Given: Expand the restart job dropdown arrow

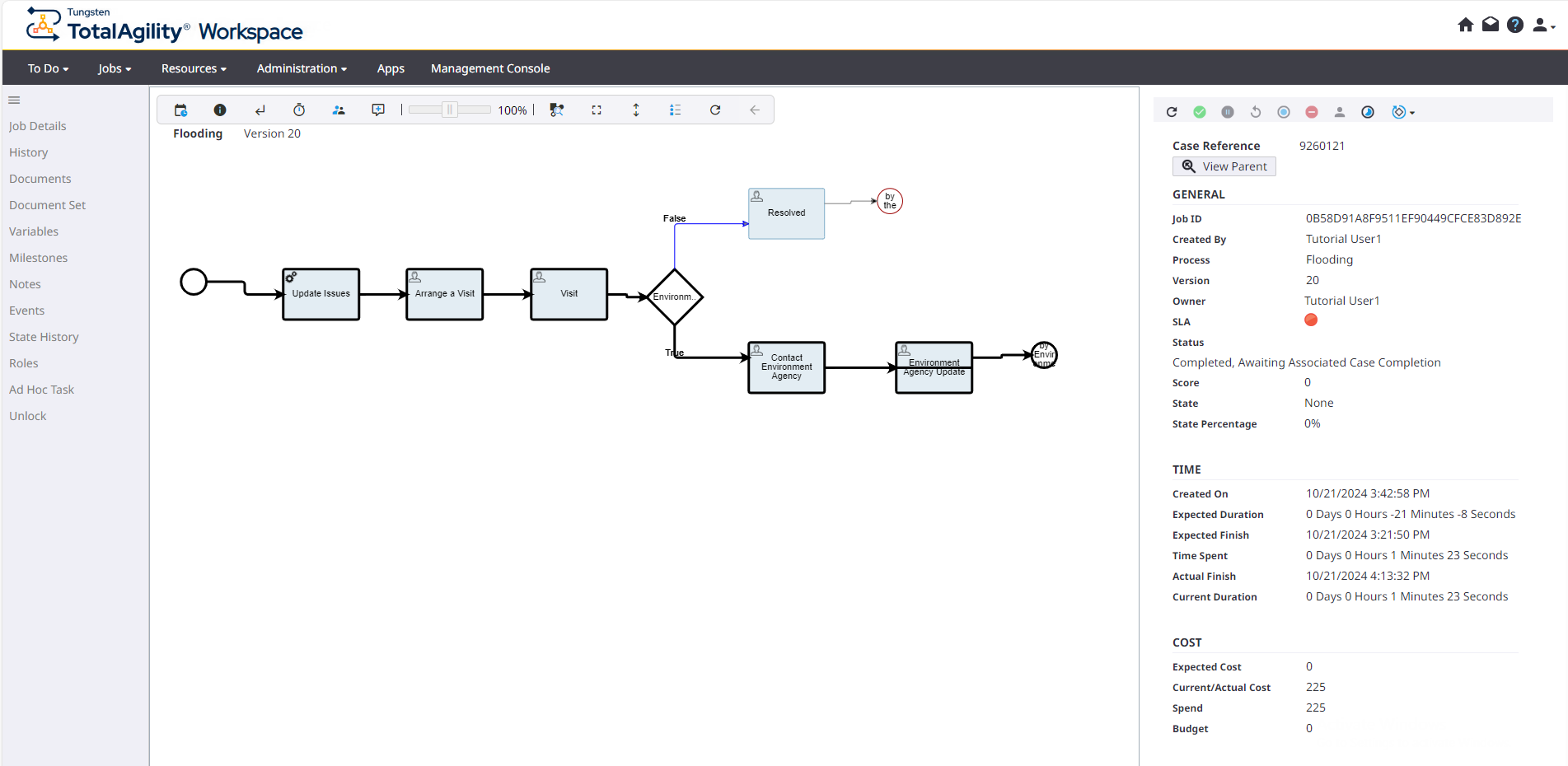Looking at the screenshot, I should [1412, 113].
